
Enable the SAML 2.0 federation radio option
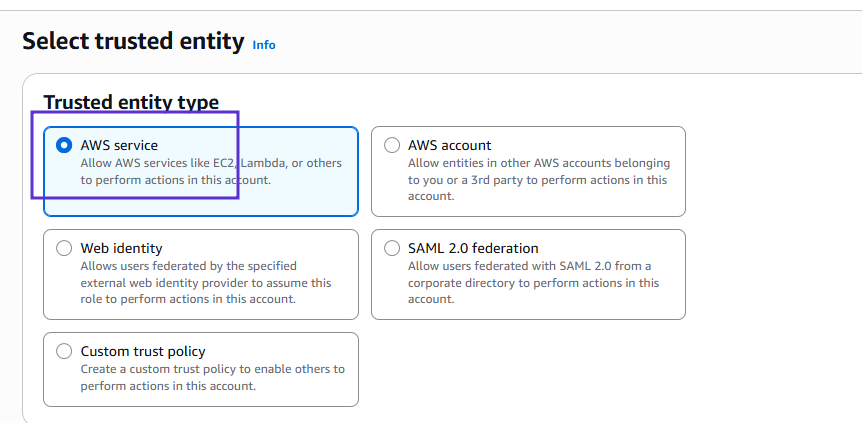(391, 248)
